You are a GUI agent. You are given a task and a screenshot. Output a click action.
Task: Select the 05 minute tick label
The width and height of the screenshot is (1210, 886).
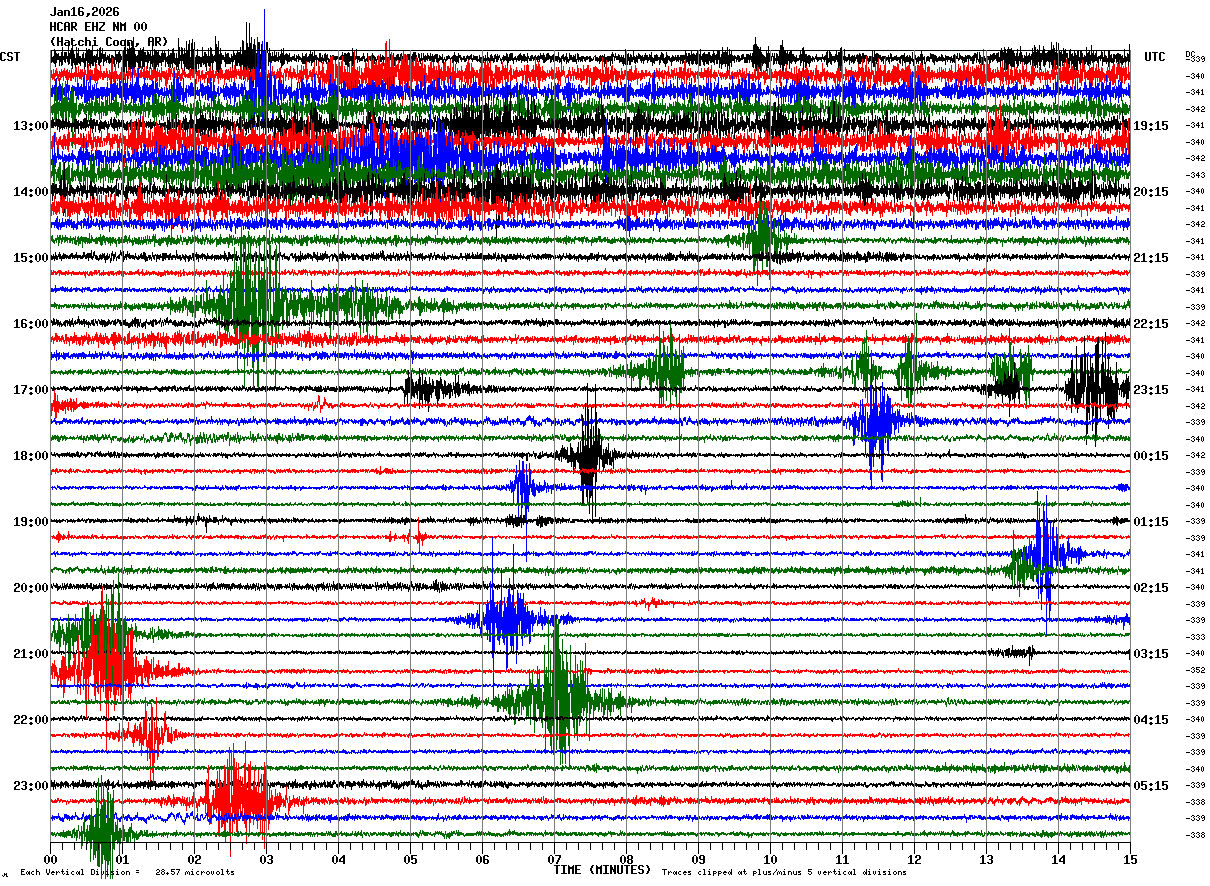click(x=410, y=860)
